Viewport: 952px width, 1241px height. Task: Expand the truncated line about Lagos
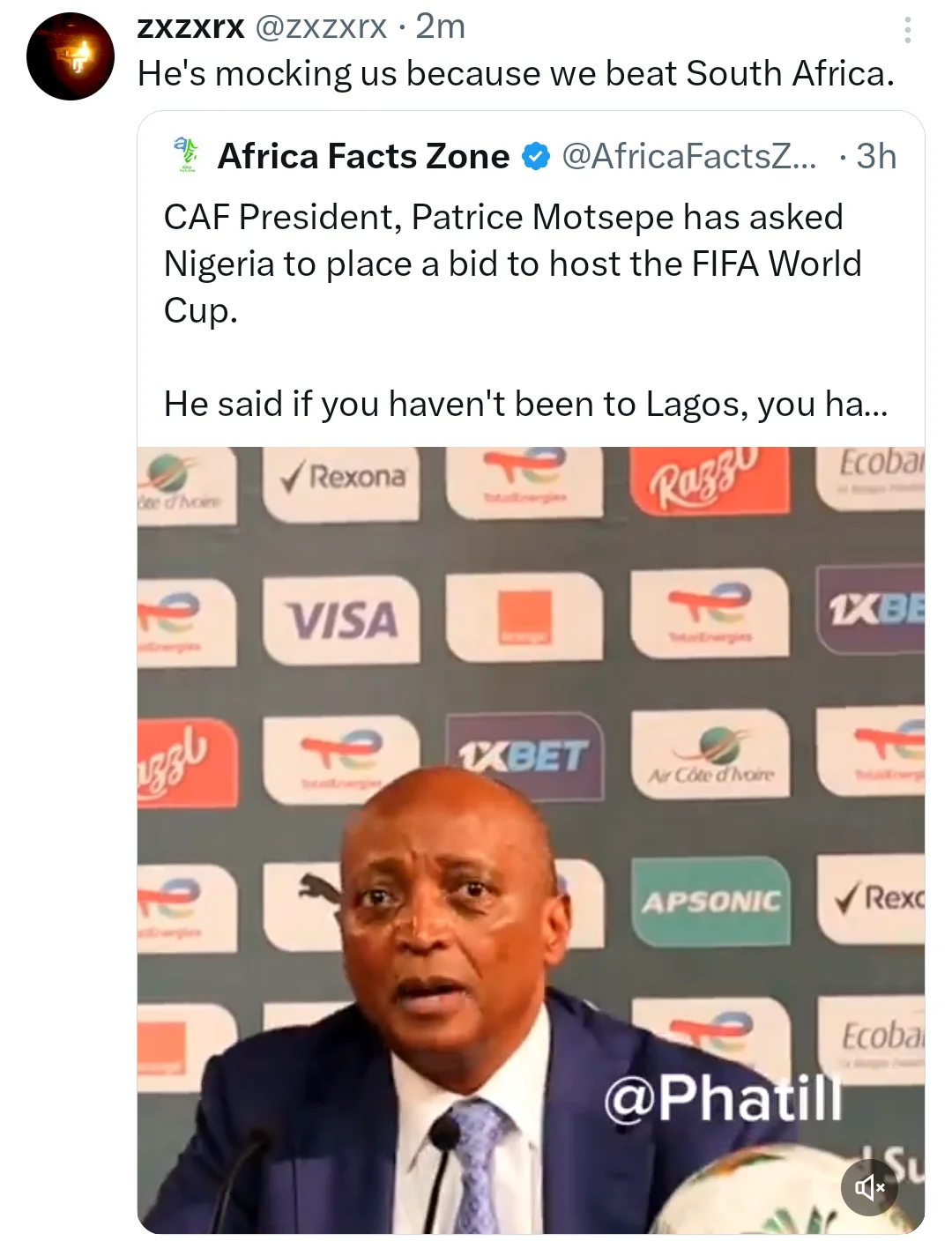click(x=525, y=405)
